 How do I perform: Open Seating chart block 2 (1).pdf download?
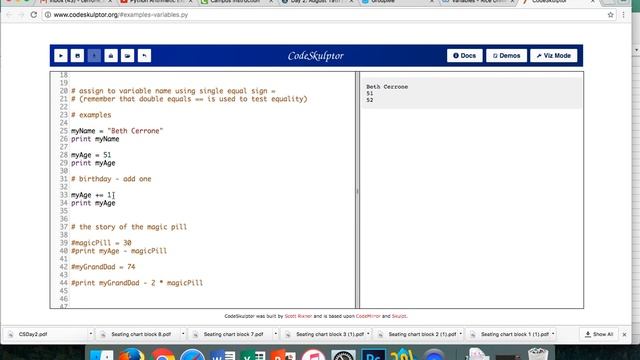tap(422, 334)
